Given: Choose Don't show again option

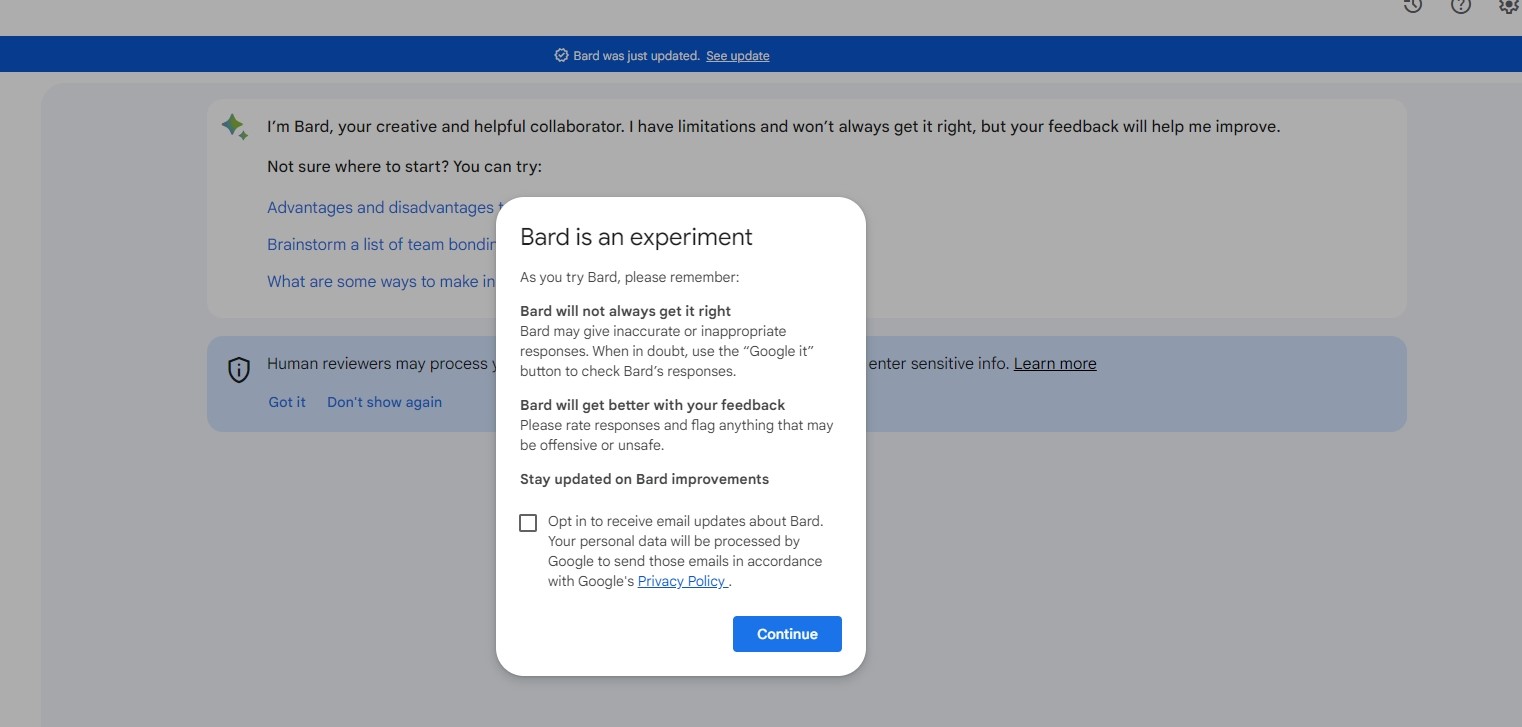Looking at the screenshot, I should click(384, 402).
